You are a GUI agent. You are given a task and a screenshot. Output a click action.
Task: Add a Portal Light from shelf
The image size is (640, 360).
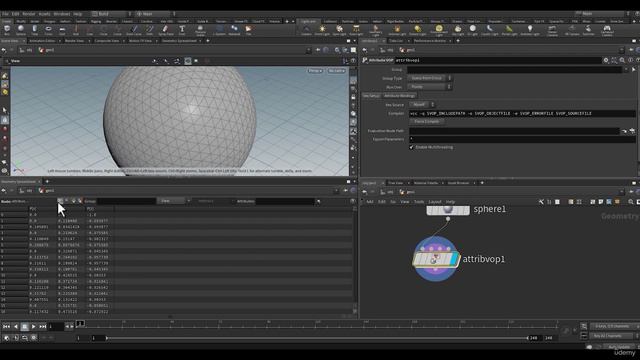[x=509, y=30]
